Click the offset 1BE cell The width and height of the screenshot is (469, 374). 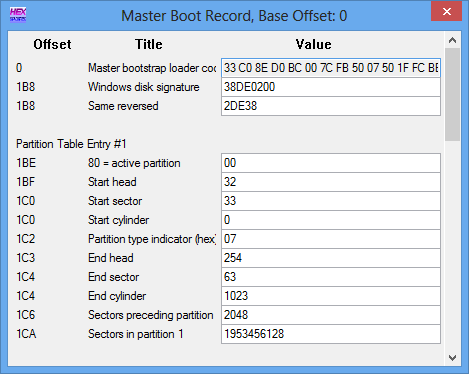tap(26, 163)
